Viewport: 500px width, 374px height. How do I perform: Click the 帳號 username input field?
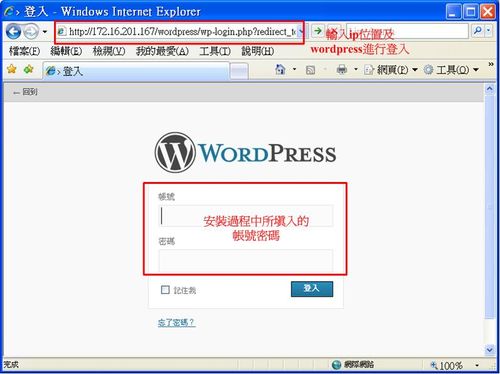[246, 216]
